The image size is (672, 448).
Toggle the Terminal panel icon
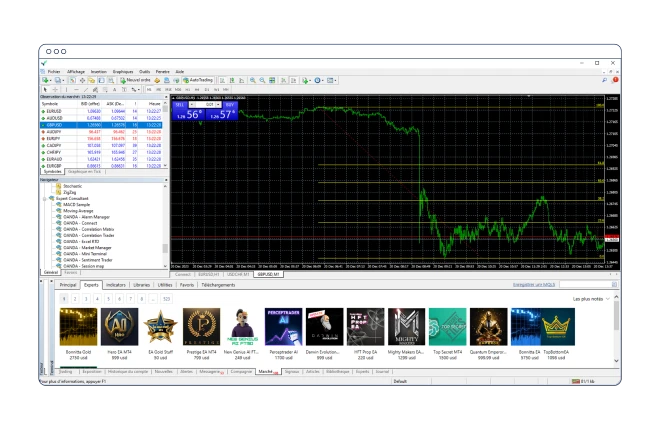point(101,80)
